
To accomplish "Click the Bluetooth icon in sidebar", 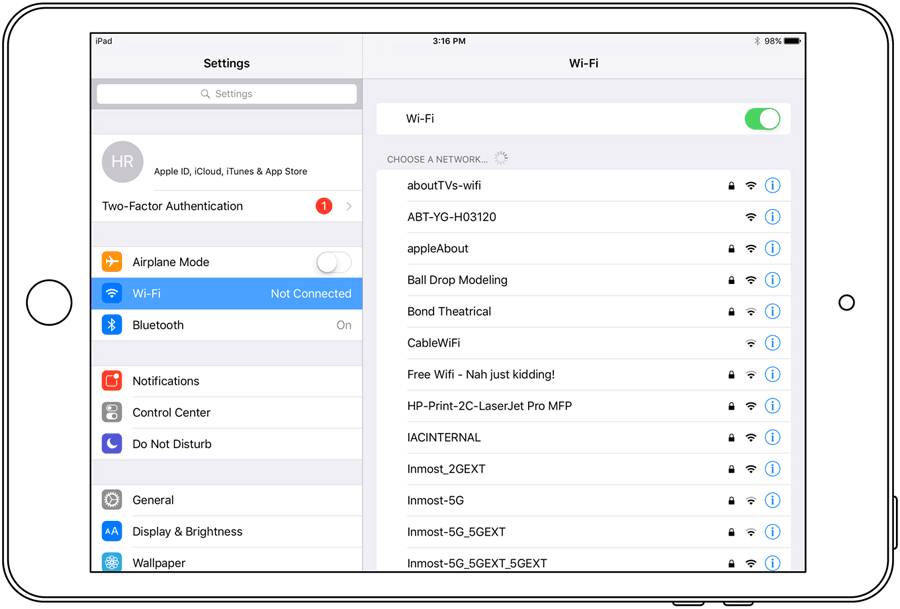I will point(112,325).
